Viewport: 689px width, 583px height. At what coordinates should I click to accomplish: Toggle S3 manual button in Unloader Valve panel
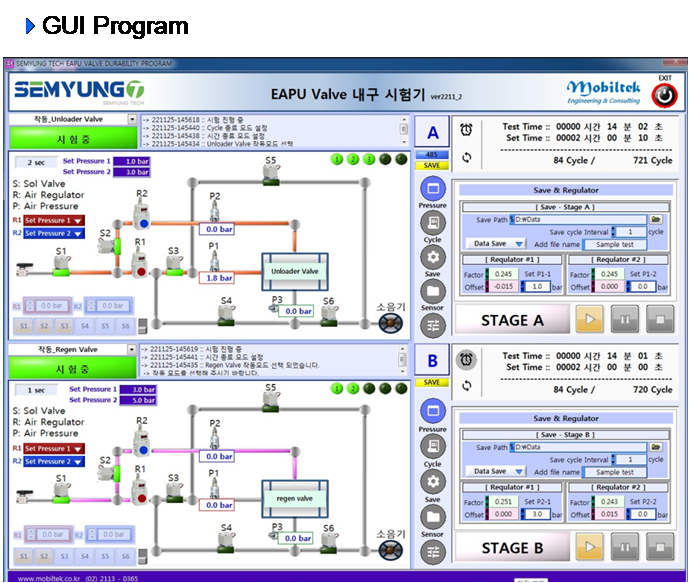tap(65, 326)
